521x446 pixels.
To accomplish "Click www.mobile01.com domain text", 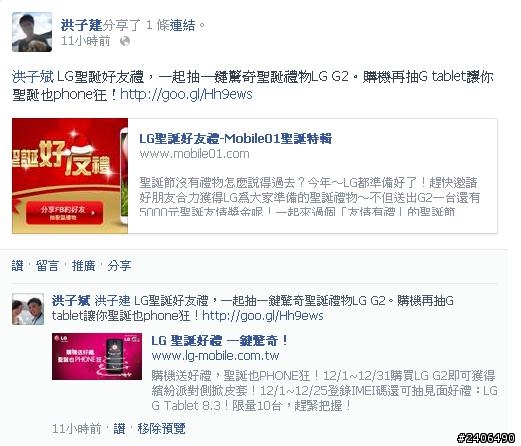I will coord(194,154).
